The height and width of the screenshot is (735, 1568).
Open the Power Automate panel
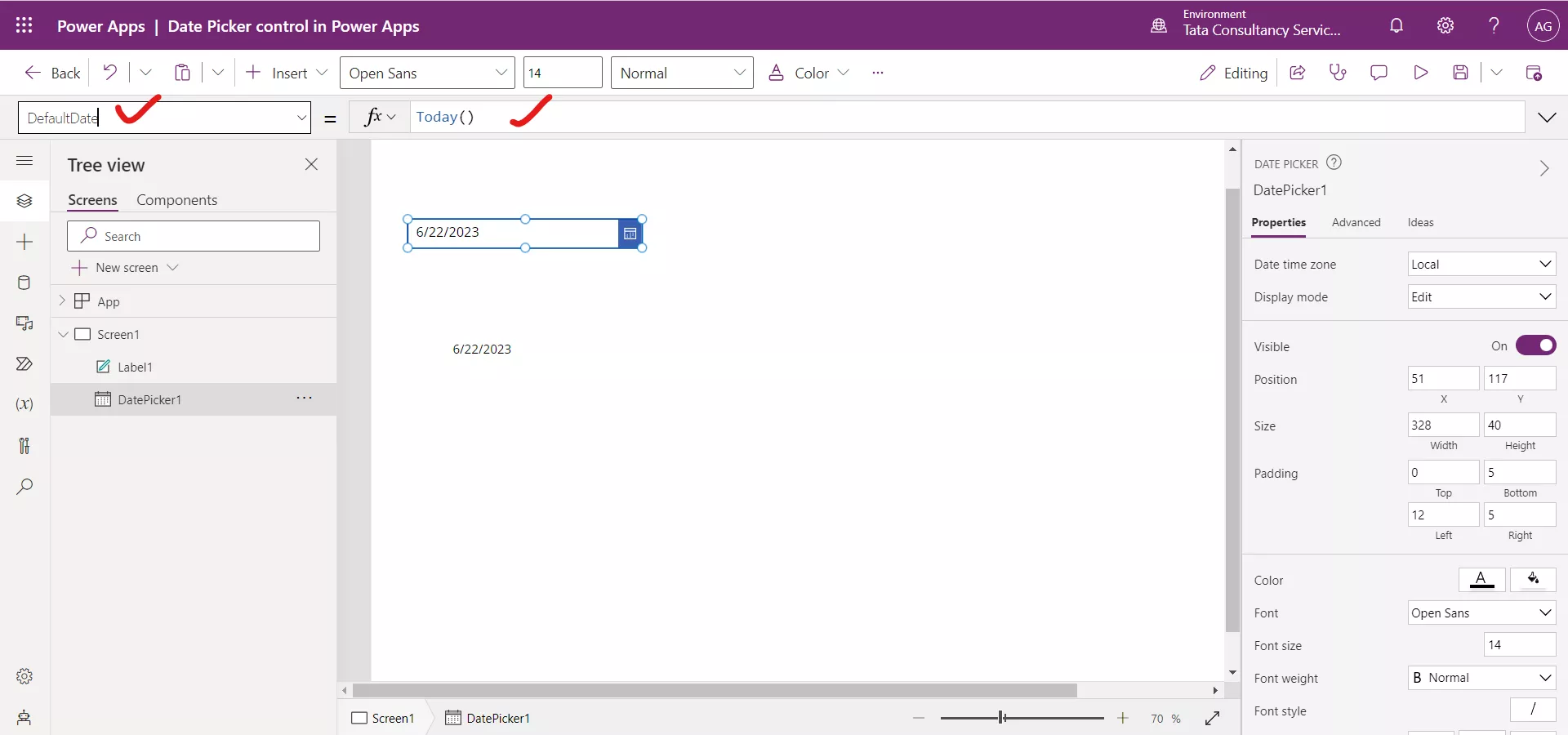24,364
